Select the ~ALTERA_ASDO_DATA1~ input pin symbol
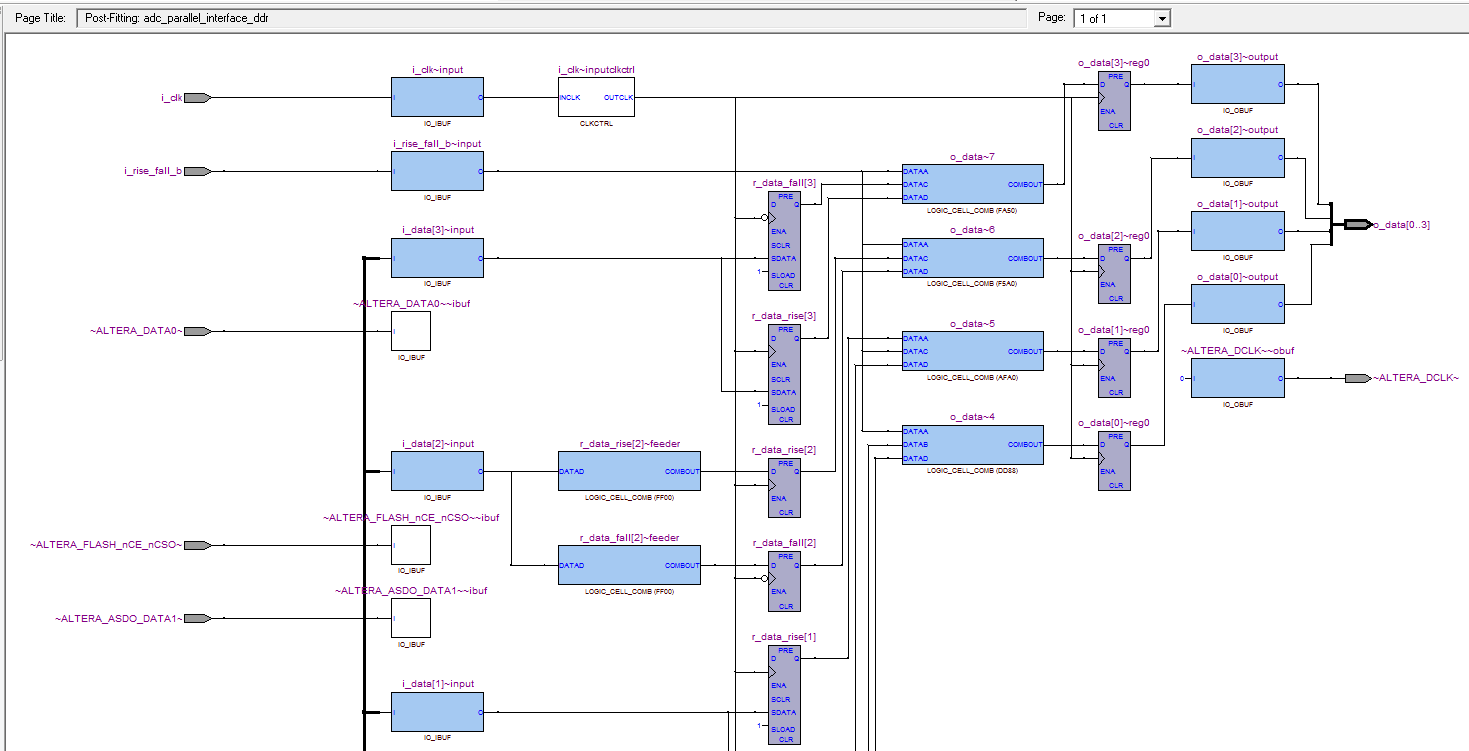1469x751 pixels. point(198,618)
